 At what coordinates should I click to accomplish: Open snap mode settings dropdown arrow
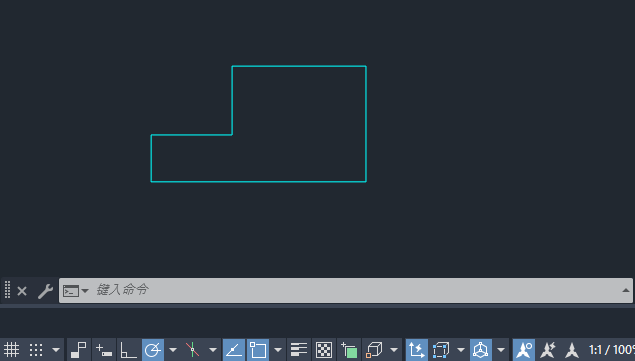56,350
